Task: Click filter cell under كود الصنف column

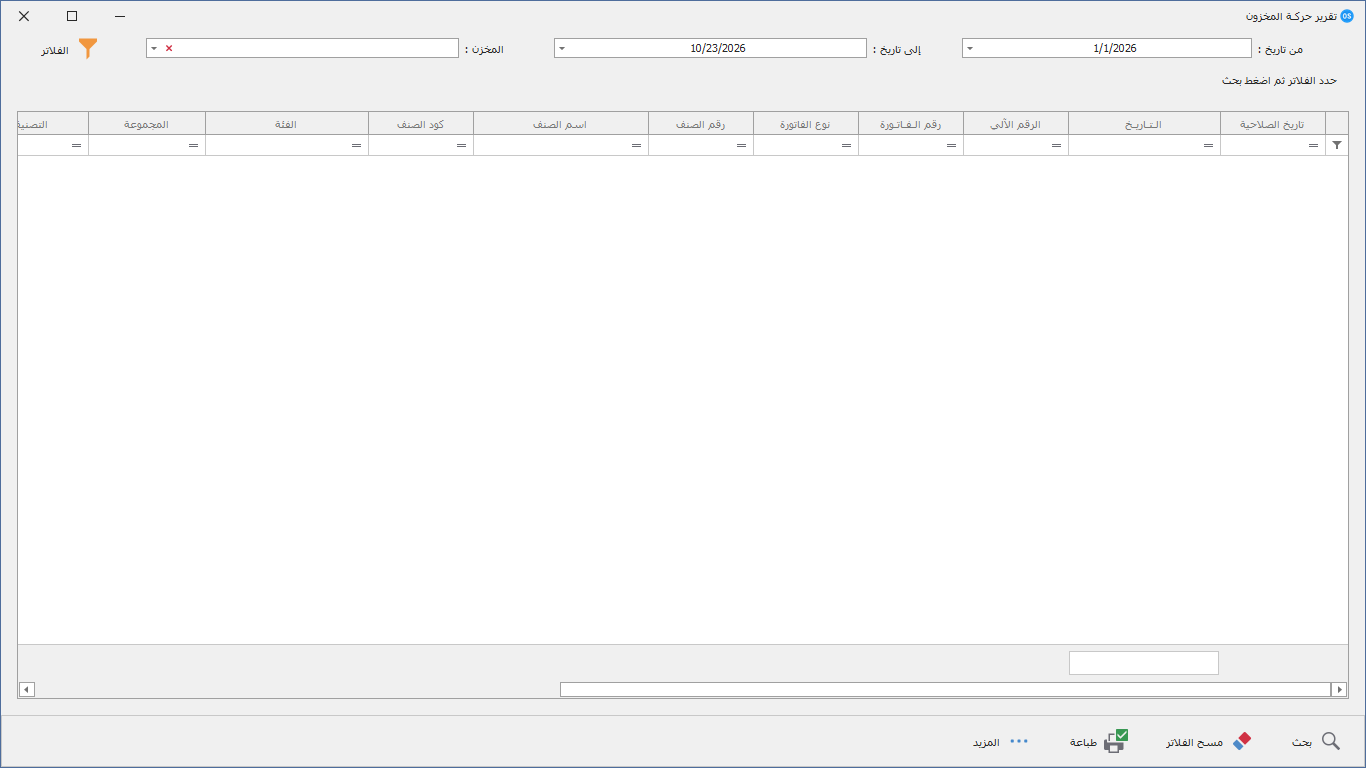Action: (x=421, y=146)
